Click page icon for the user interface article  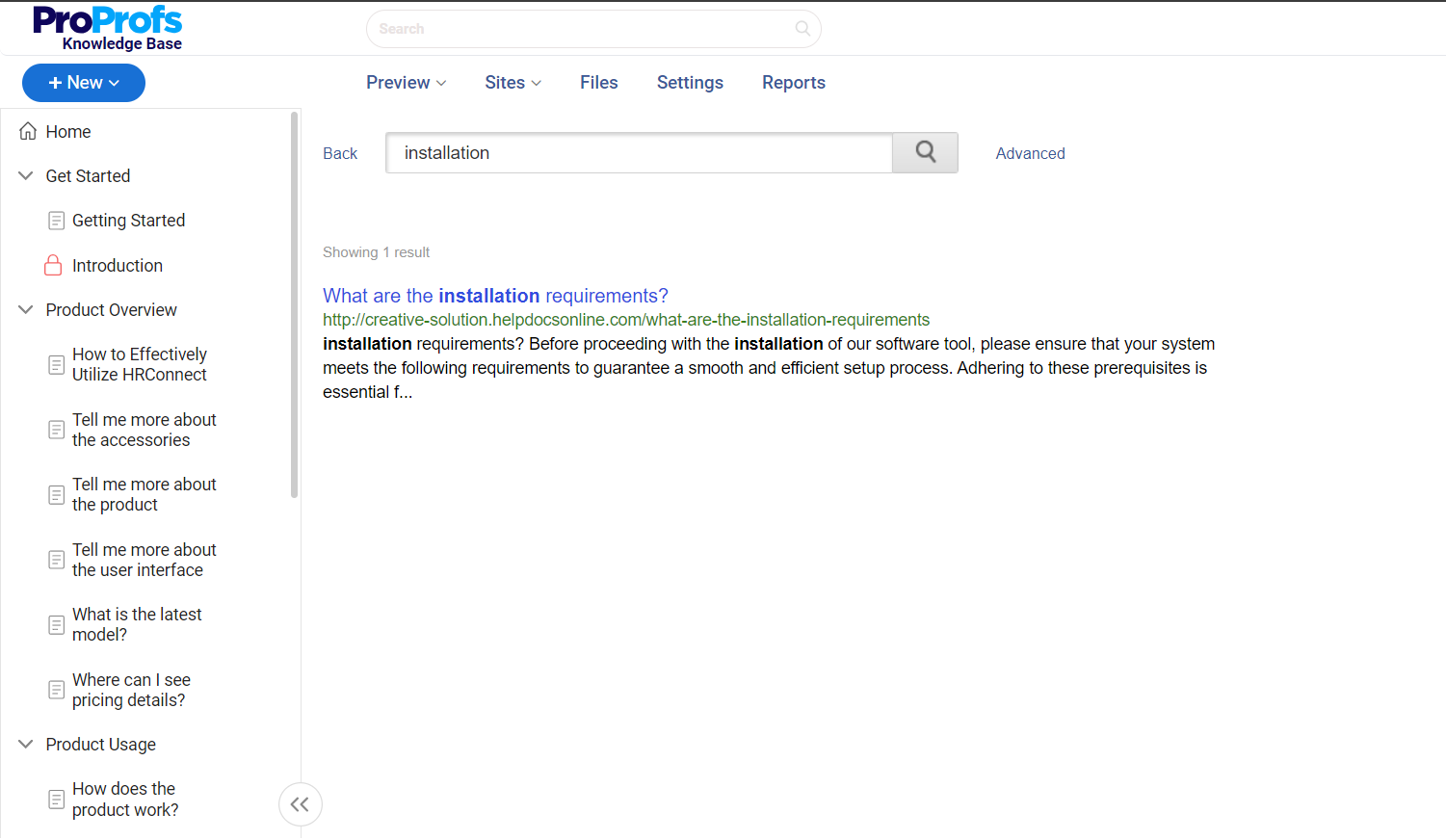(57, 560)
